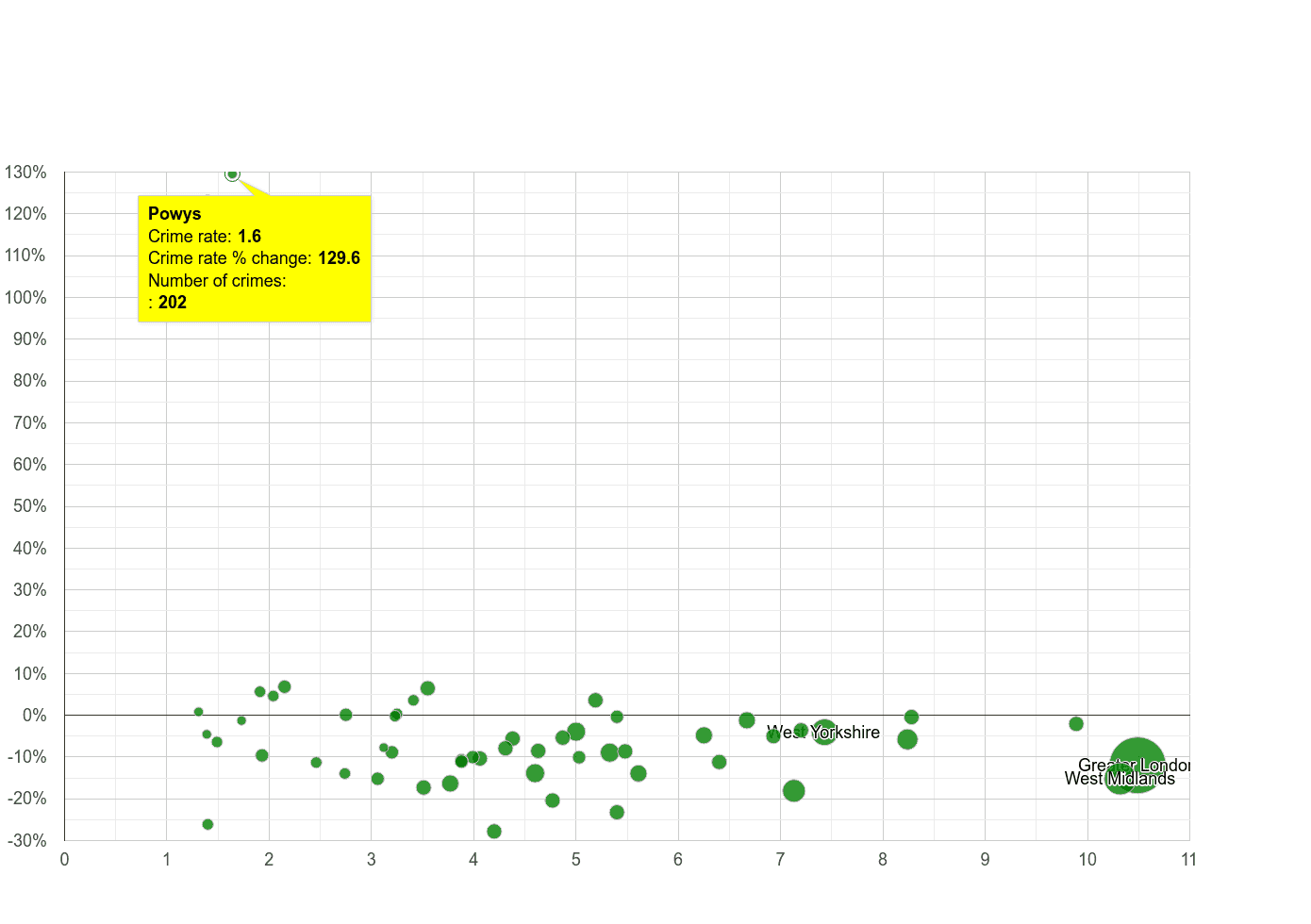This screenshot has width=1311, height=924.
Task: Click the 'West Yorkshire' label
Action: click(x=823, y=733)
